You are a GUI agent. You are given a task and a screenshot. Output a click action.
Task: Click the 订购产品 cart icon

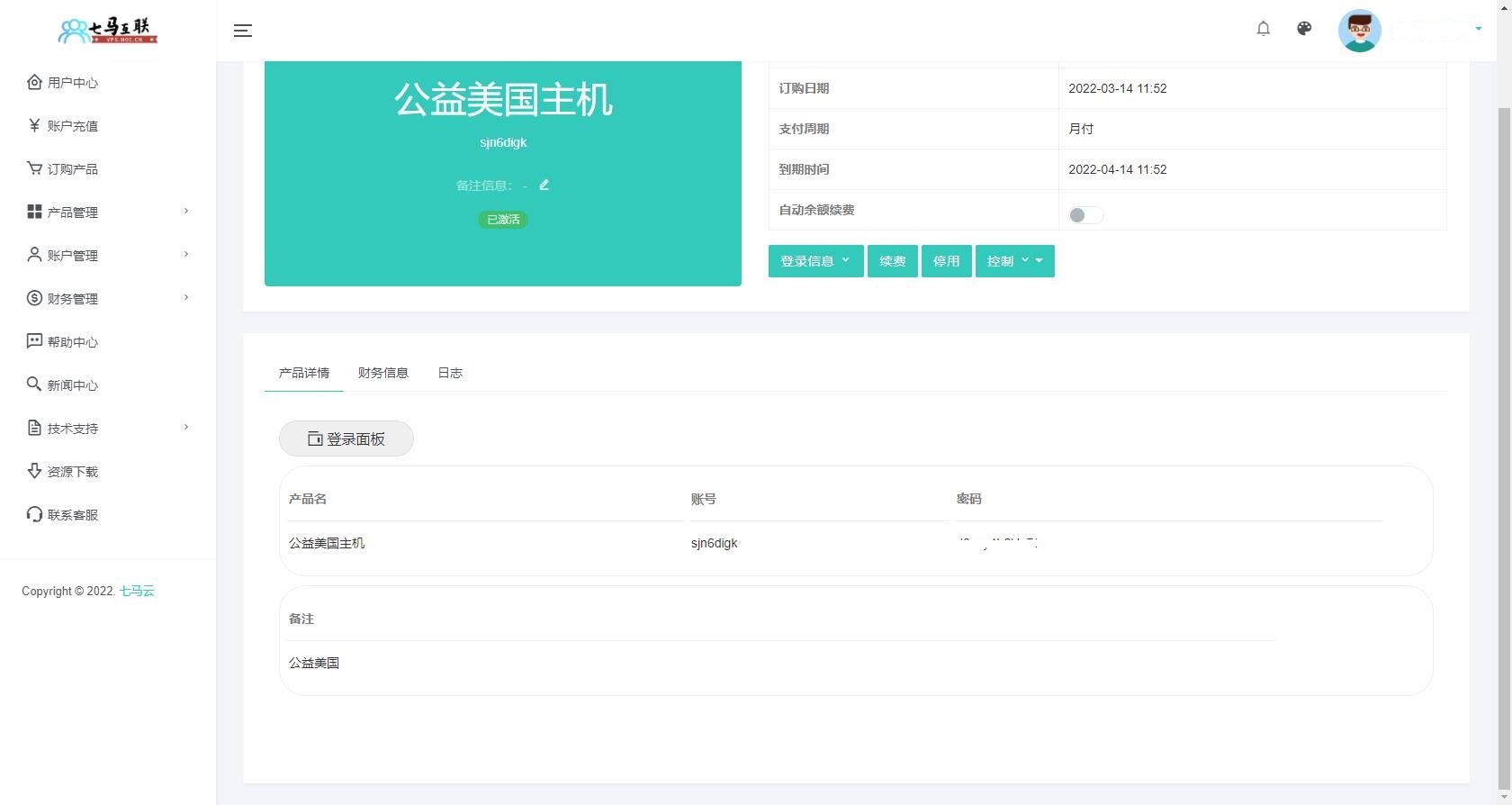click(34, 168)
